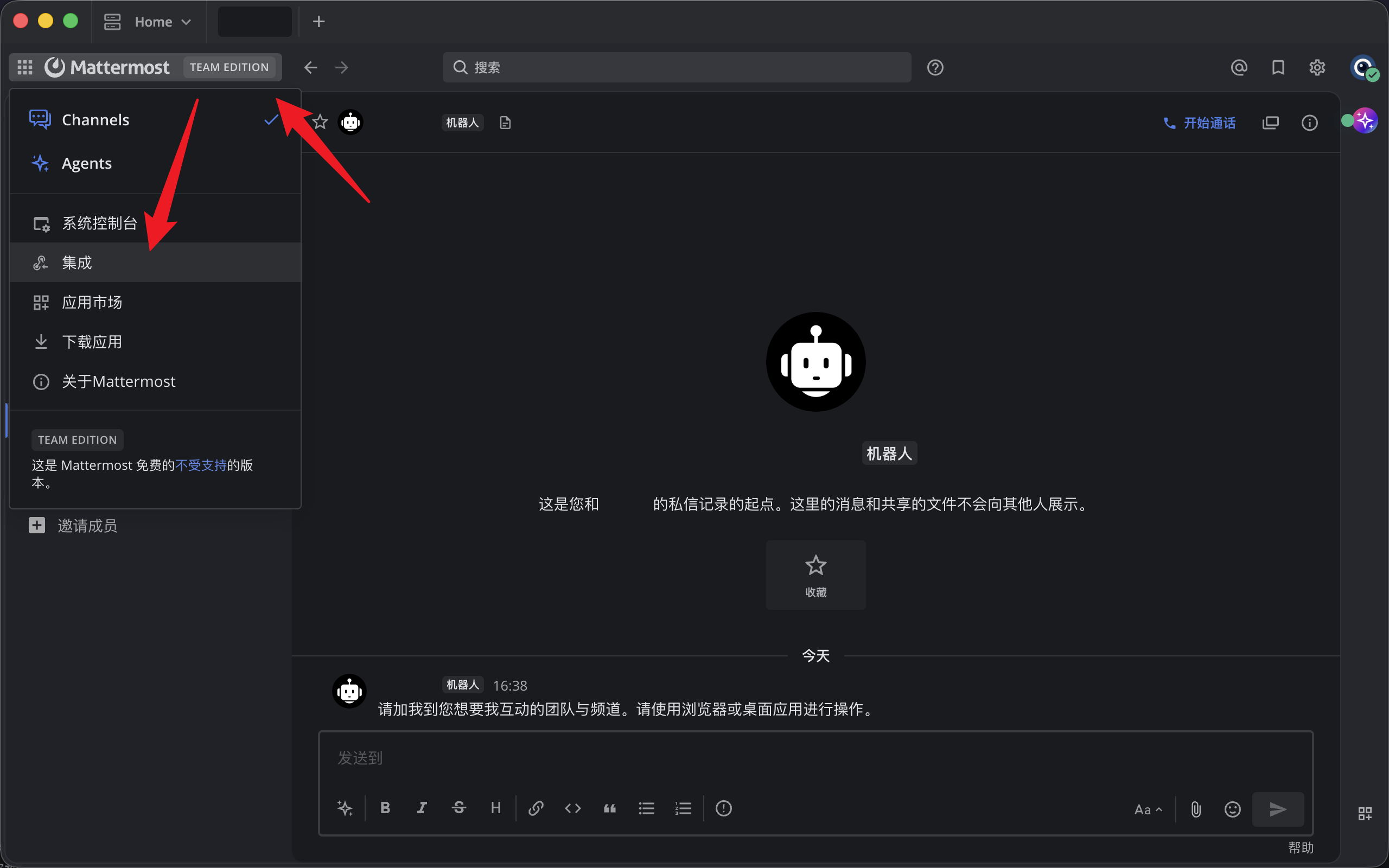Insert inline code formatting
This screenshot has height=868, width=1389.
coord(573,808)
